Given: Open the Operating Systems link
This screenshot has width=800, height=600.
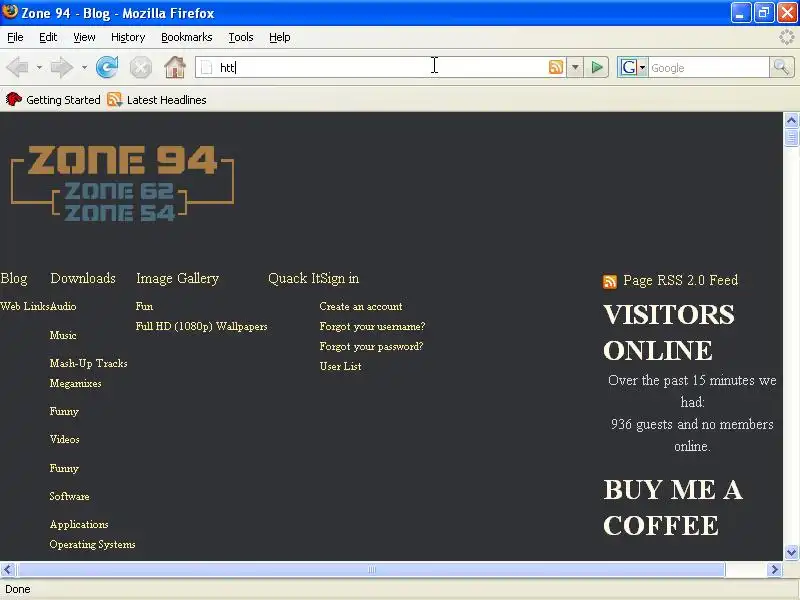Looking at the screenshot, I should click(x=92, y=544).
